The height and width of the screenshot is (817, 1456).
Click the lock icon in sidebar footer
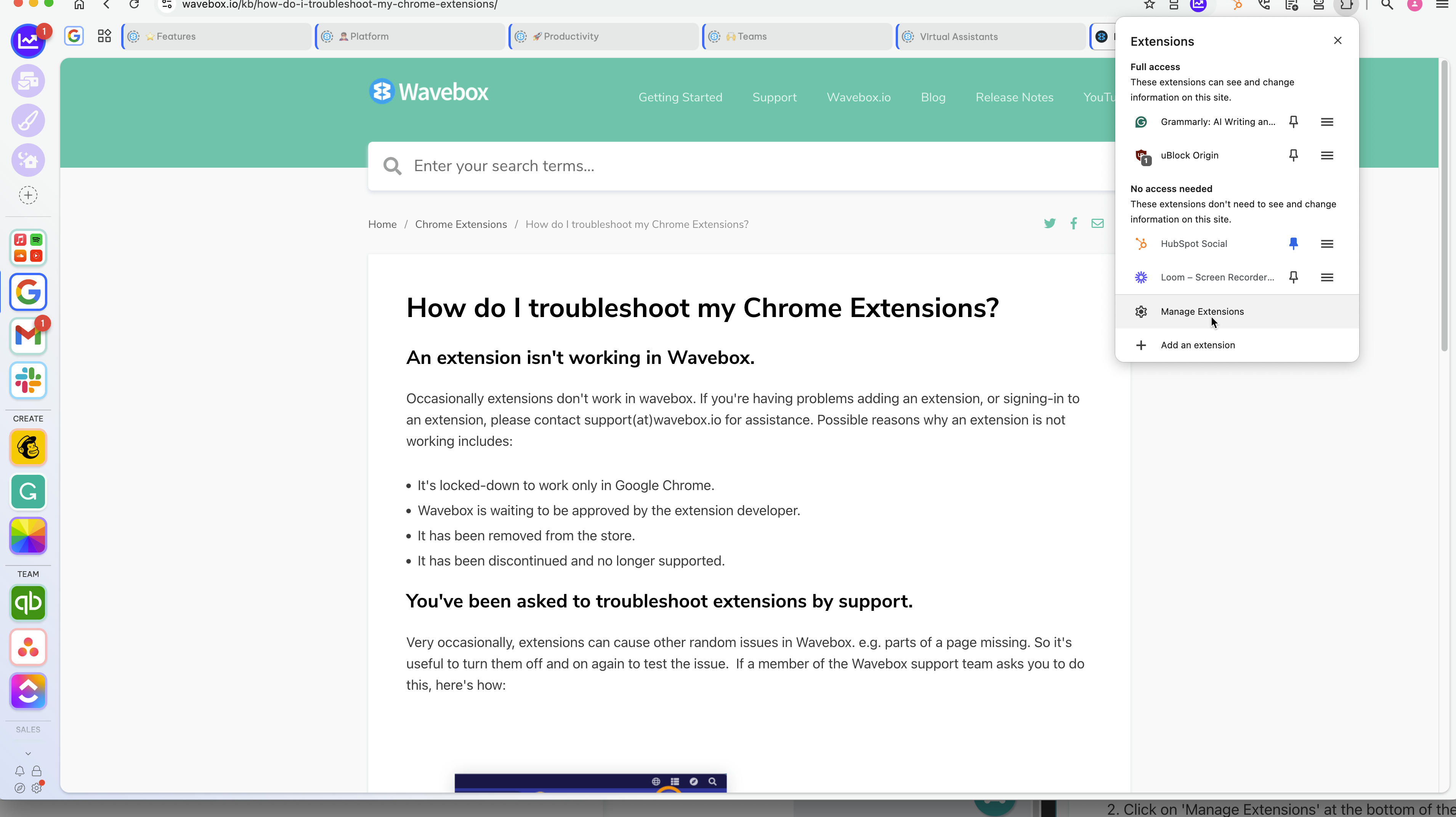click(37, 771)
